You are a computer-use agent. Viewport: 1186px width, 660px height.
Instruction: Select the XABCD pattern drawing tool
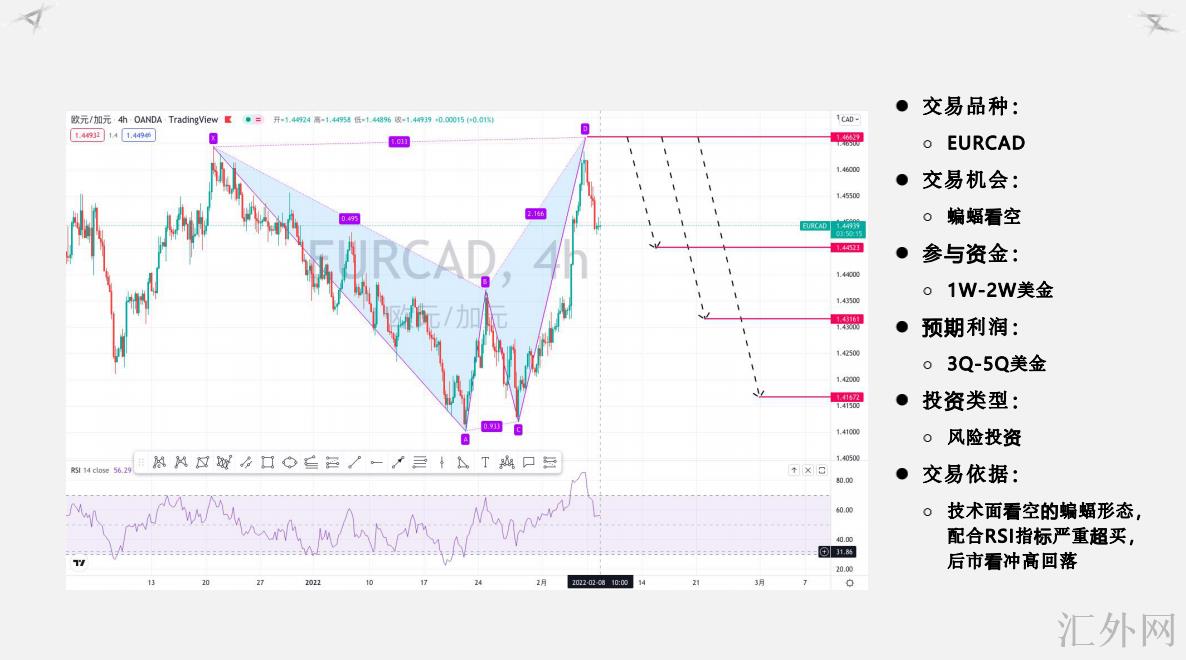point(158,462)
